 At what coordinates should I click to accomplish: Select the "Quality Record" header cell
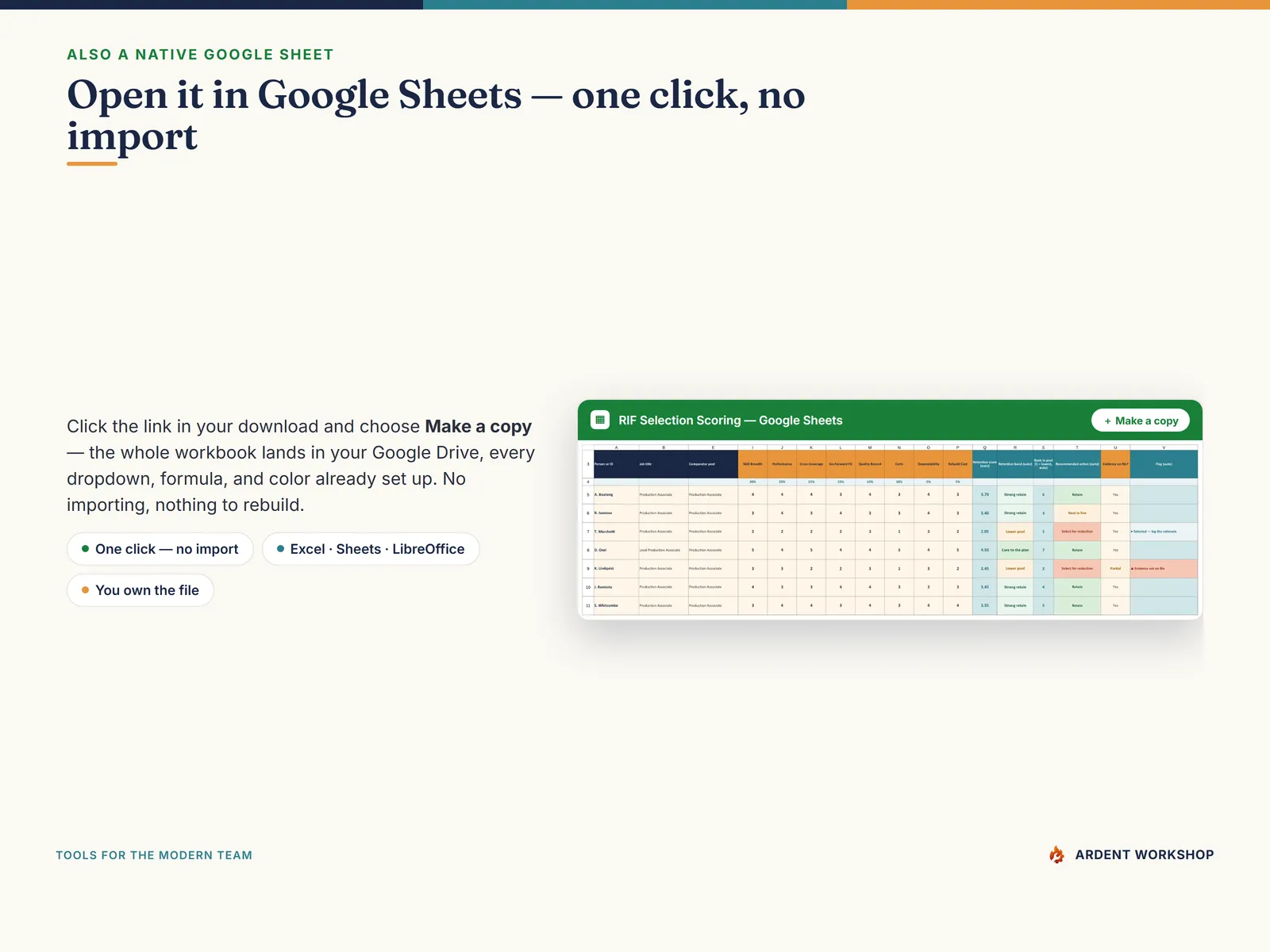(x=870, y=464)
